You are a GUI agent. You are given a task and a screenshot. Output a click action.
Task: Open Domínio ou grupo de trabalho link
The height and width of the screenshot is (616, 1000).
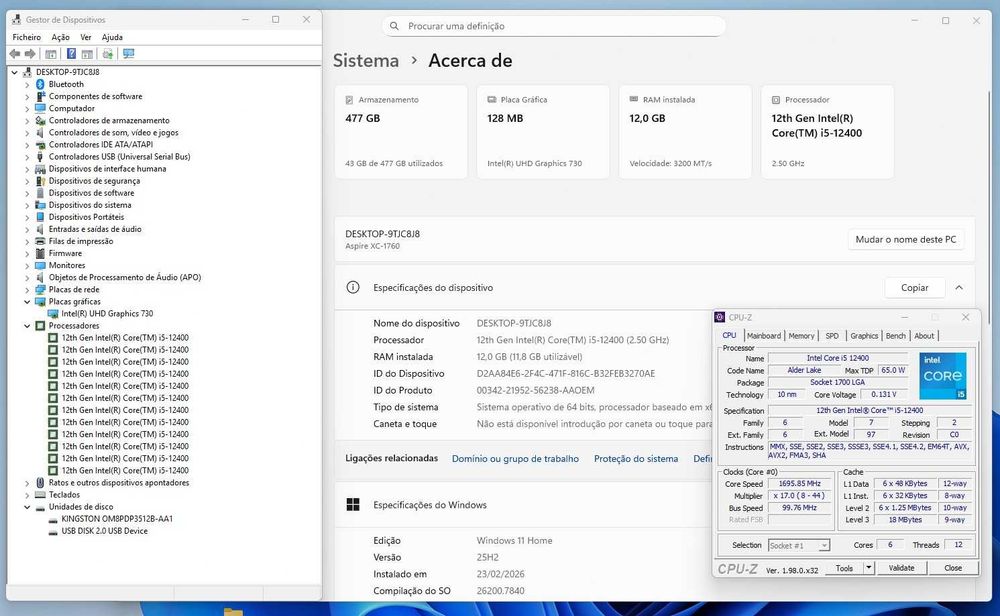(x=515, y=458)
